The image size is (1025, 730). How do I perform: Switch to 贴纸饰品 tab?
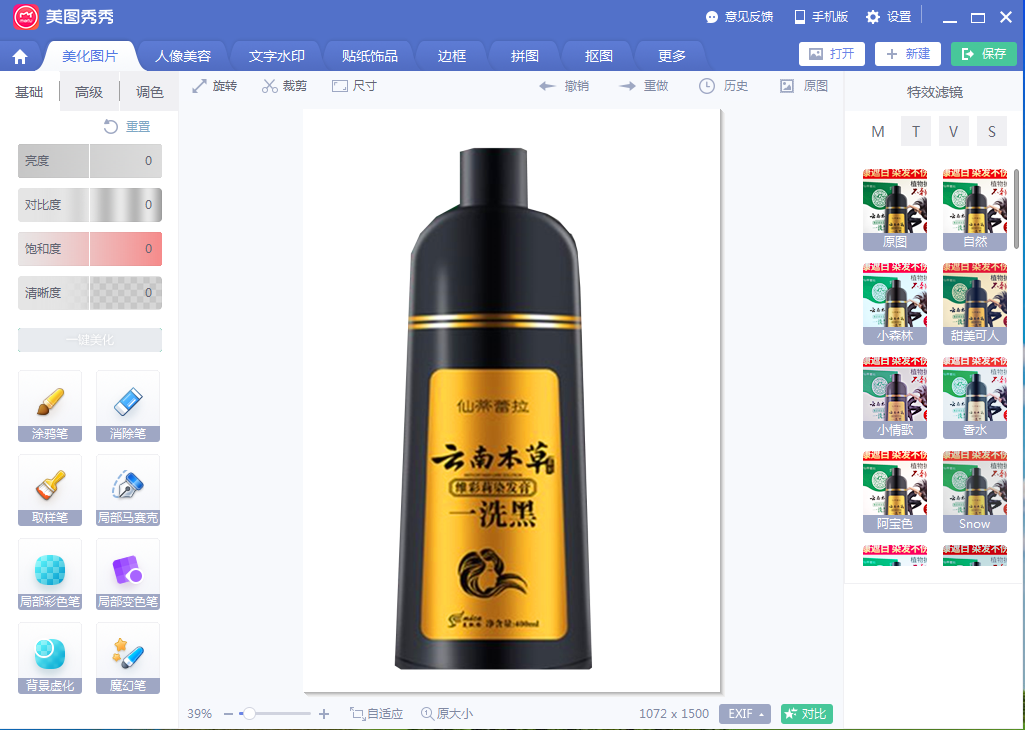click(370, 56)
